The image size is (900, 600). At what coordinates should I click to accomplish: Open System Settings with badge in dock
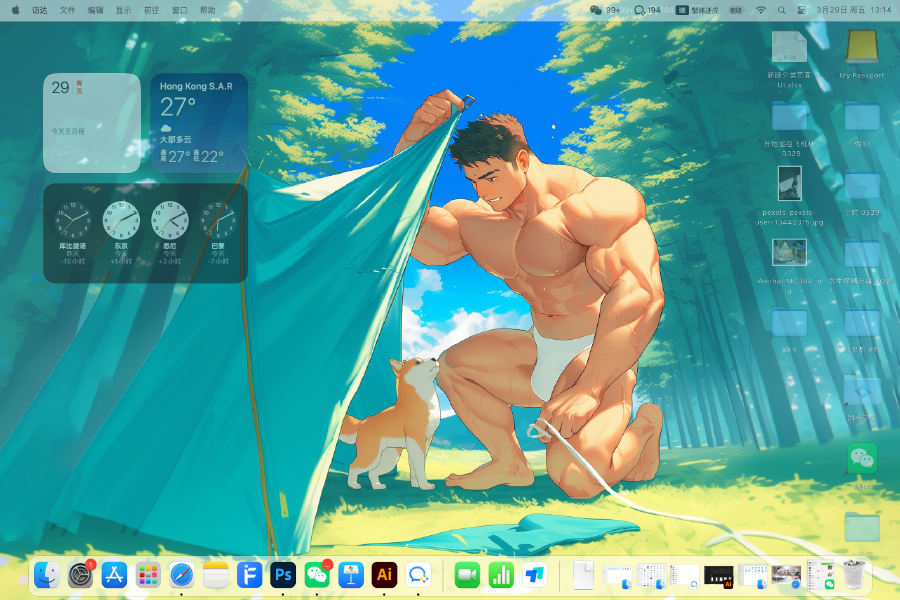80,575
